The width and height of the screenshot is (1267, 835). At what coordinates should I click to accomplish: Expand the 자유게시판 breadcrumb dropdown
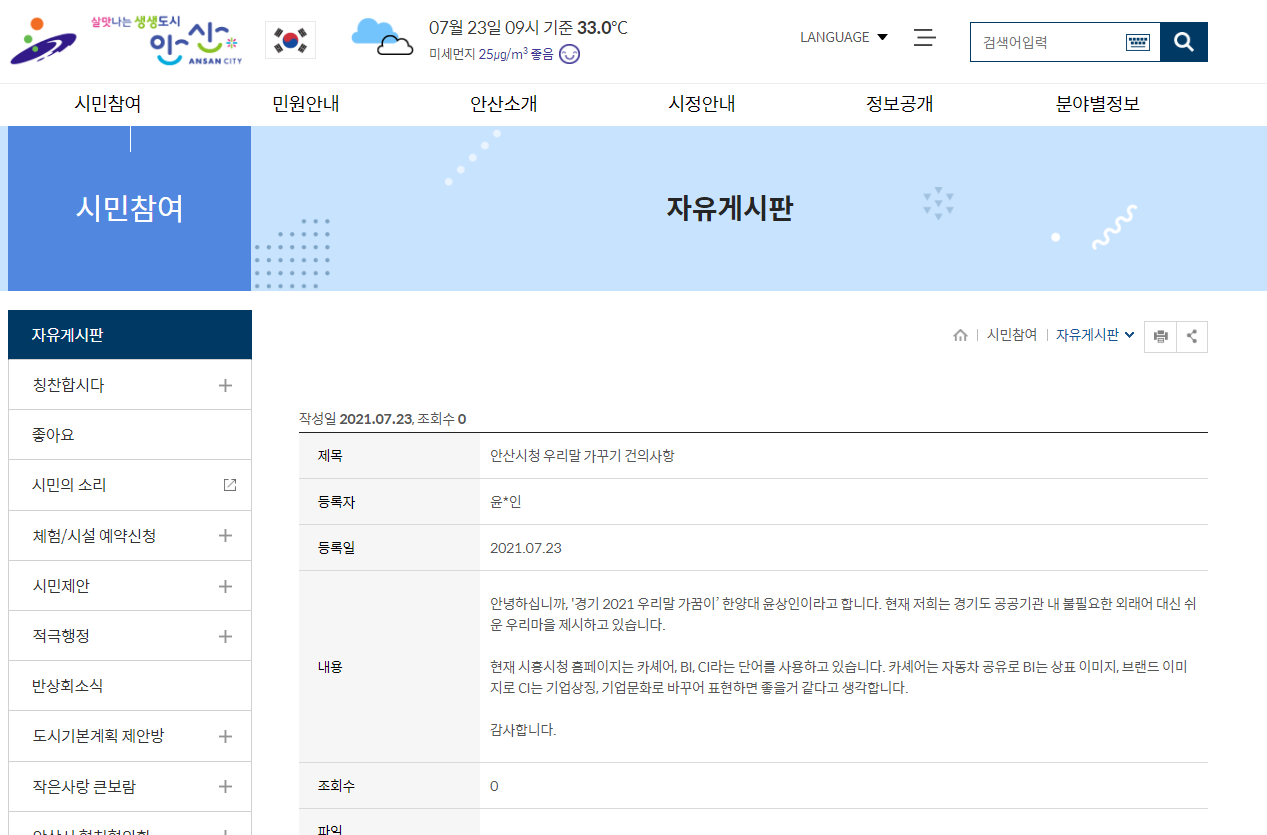1095,336
